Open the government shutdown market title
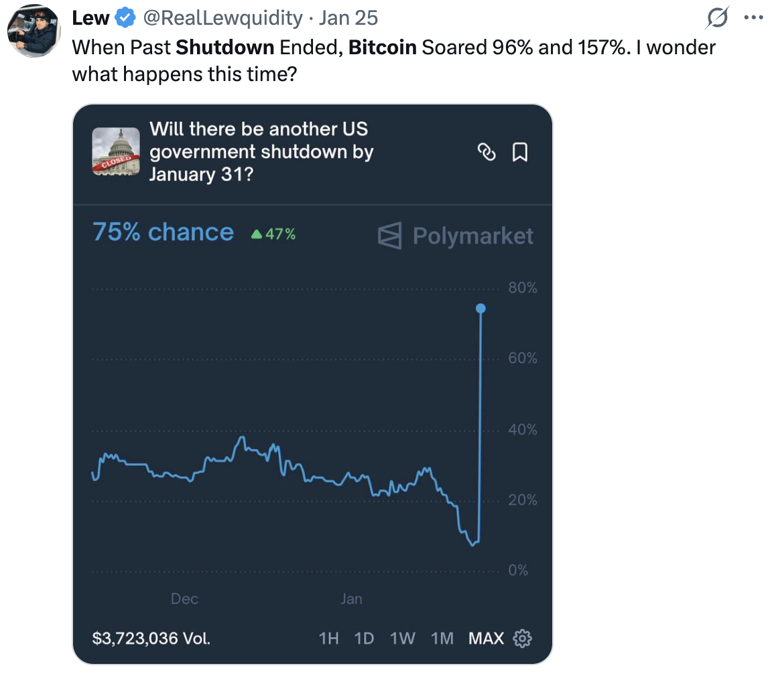The height and width of the screenshot is (674, 768). coord(260,152)
